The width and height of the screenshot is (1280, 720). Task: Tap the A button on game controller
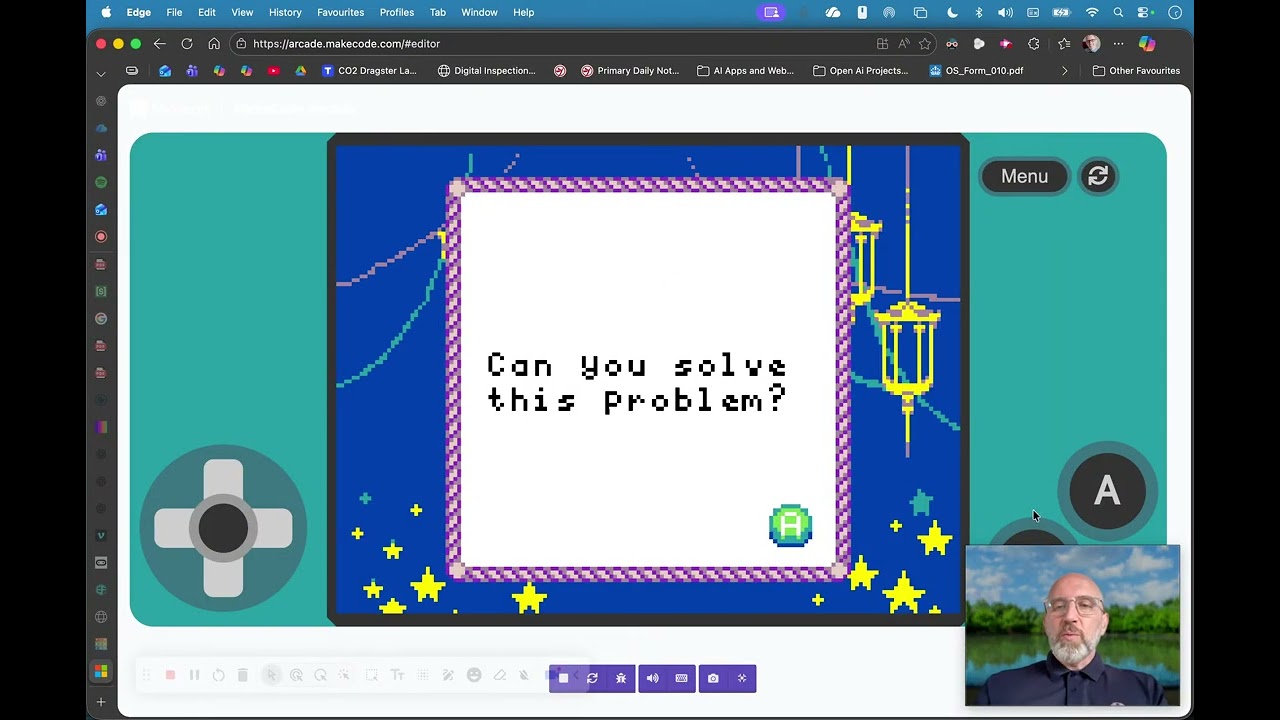pos(1107,491)
